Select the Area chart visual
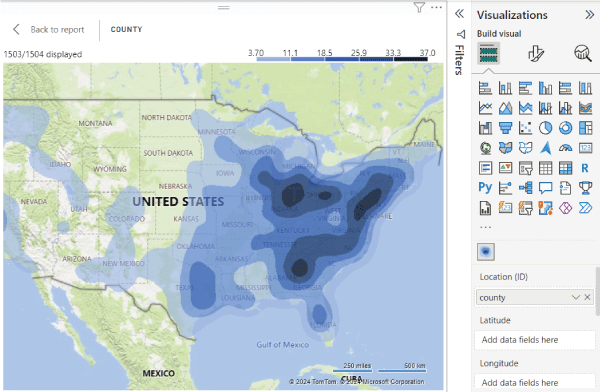This screenshot has height=392, width=600. 505,108
